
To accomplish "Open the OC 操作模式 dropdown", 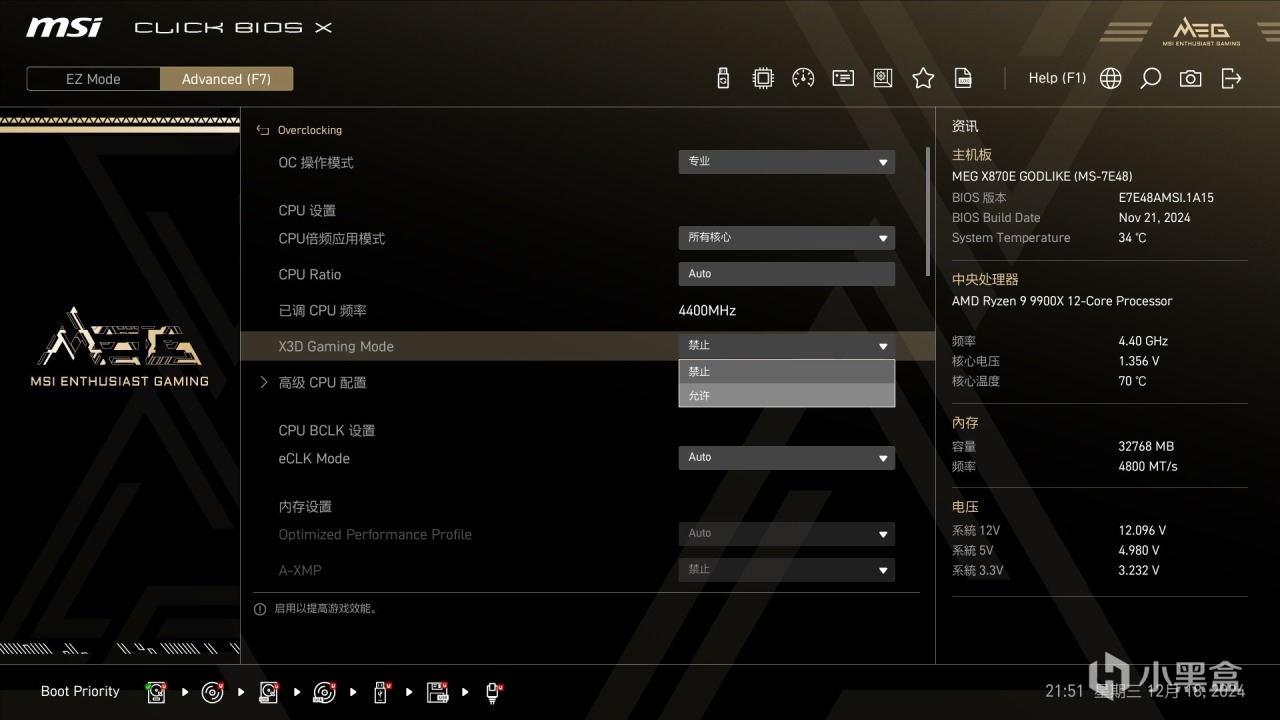I will tap(786, 162).
